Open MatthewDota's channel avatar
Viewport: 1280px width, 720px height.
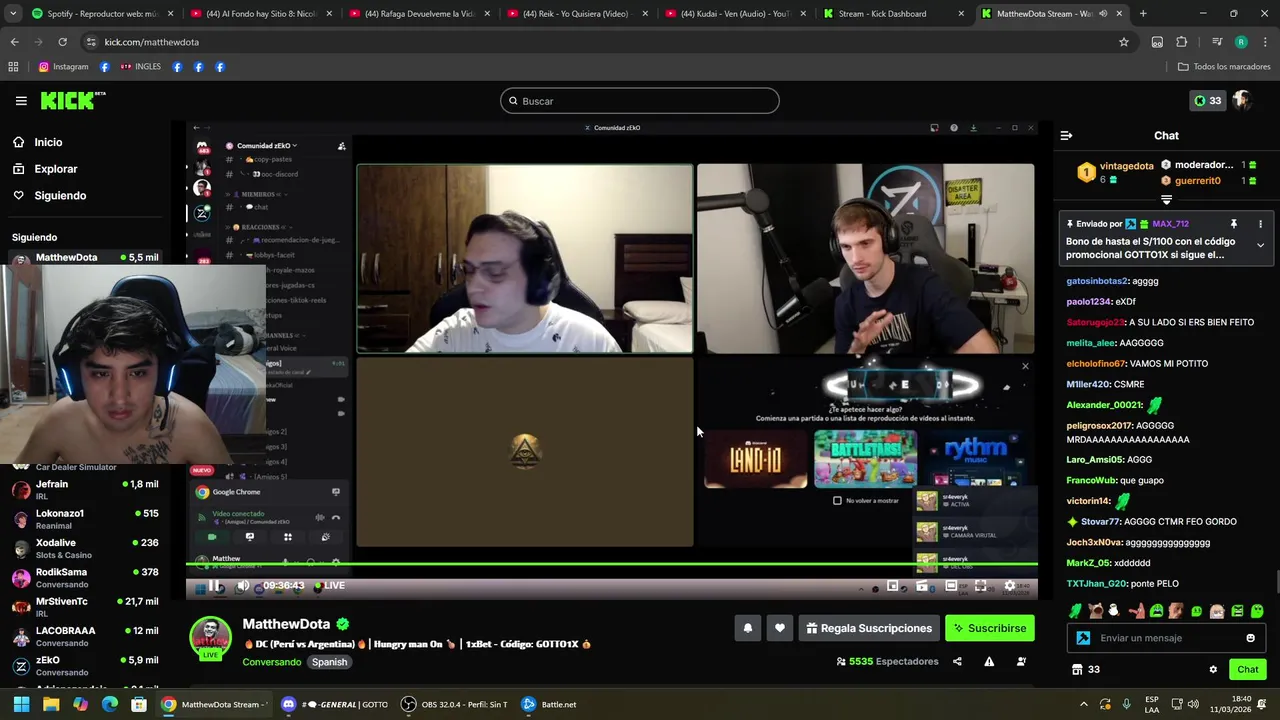pos(210,637)
